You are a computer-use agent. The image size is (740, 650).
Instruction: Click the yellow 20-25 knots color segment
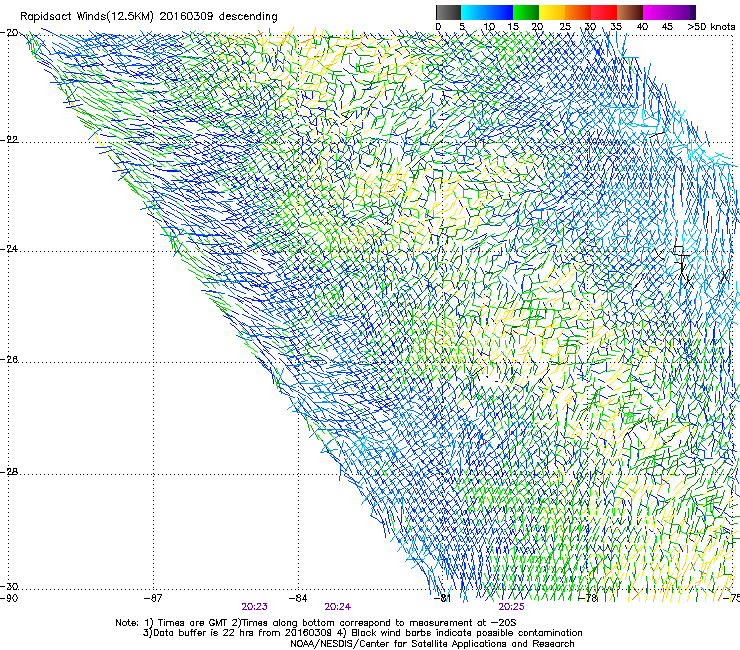[x=552, y=12]
